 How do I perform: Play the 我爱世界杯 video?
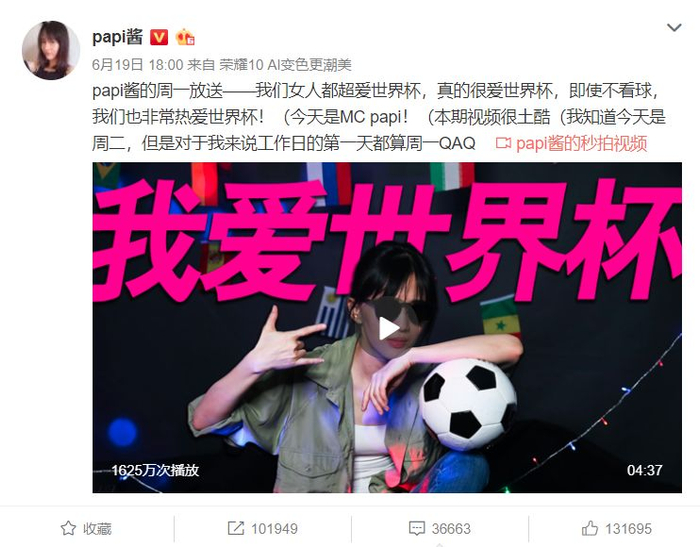click(387, 328)
